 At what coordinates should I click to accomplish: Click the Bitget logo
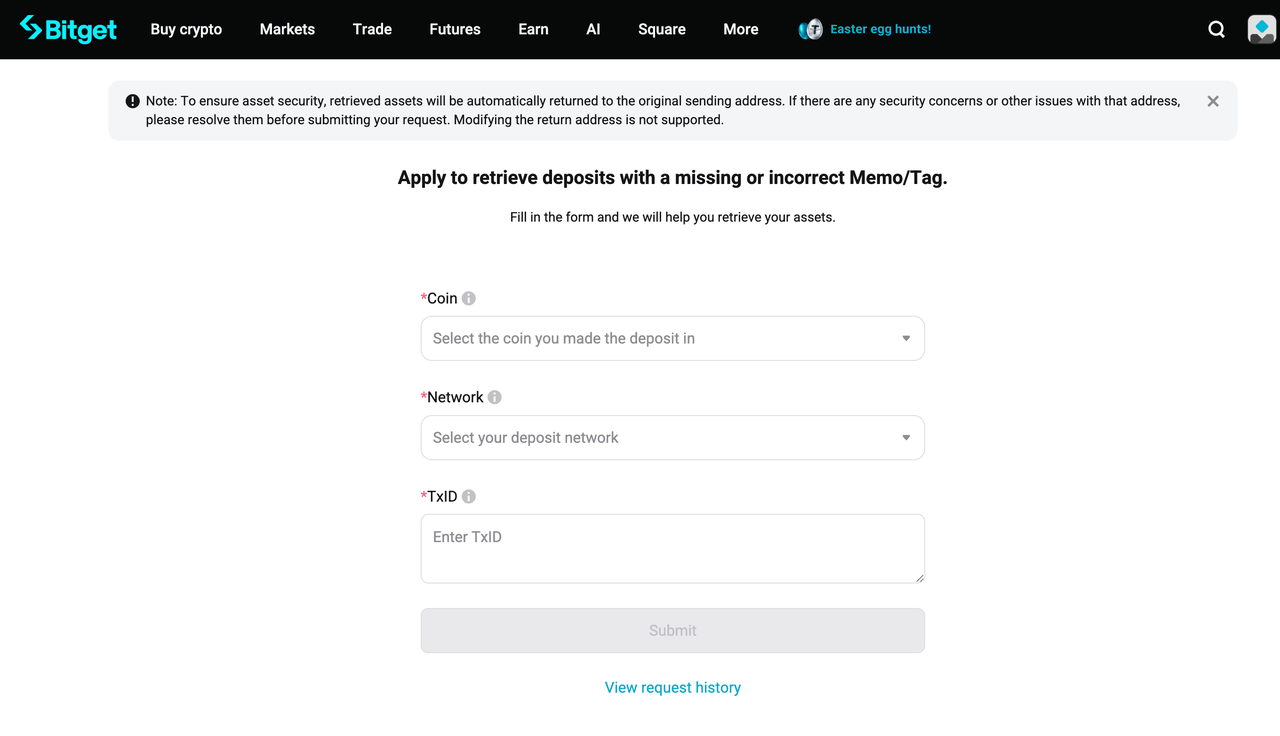coord(68,29)
